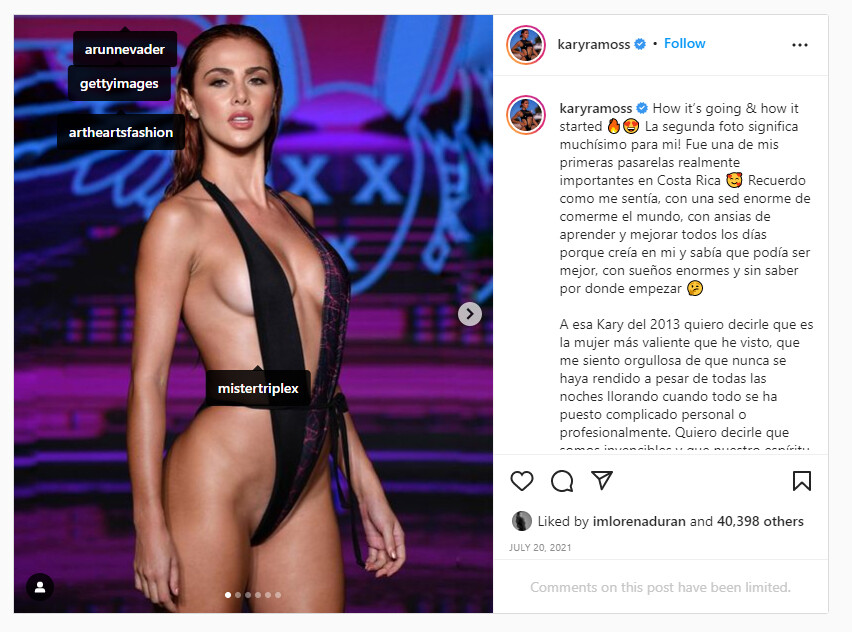
Task: Share the post via paper plane icon
Action: point(602,480)
